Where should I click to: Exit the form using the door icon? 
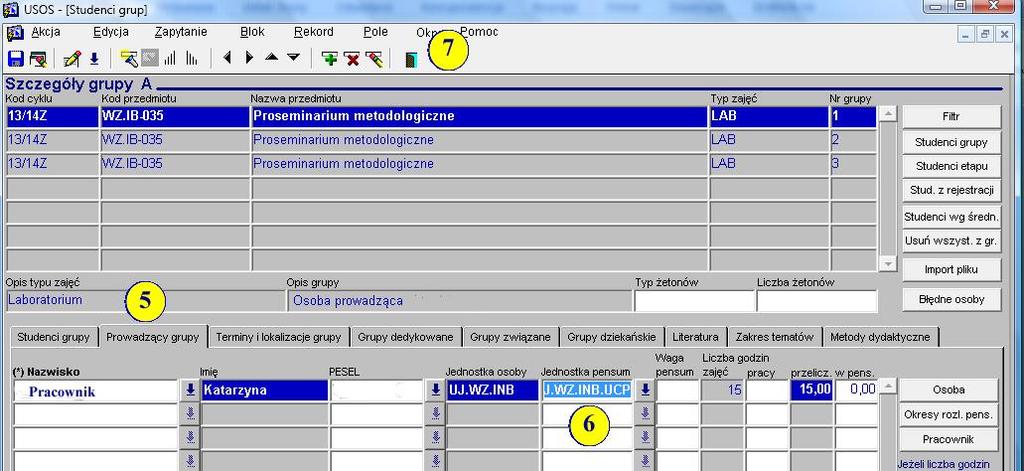pos(410,60)
